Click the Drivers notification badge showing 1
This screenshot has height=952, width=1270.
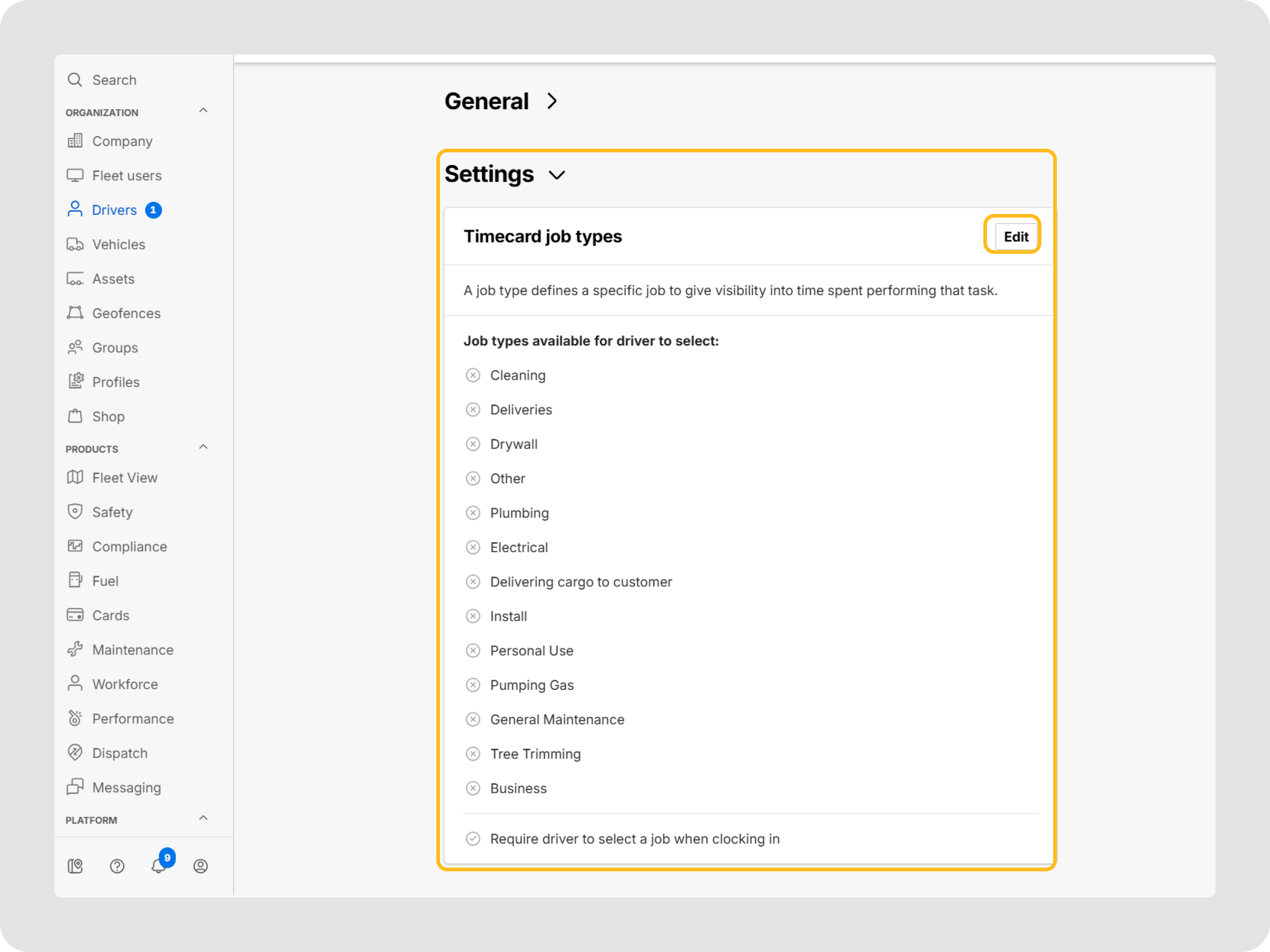(153, 210)
